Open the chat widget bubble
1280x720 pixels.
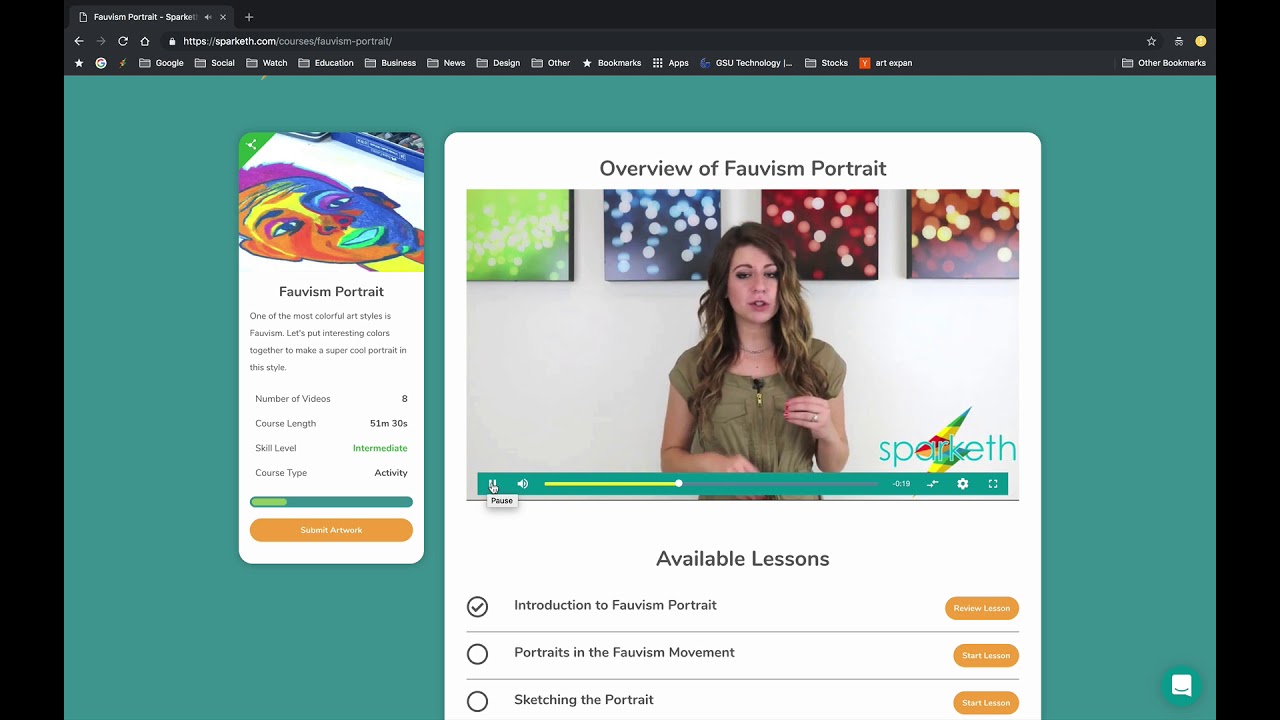tap(1181, 686)
